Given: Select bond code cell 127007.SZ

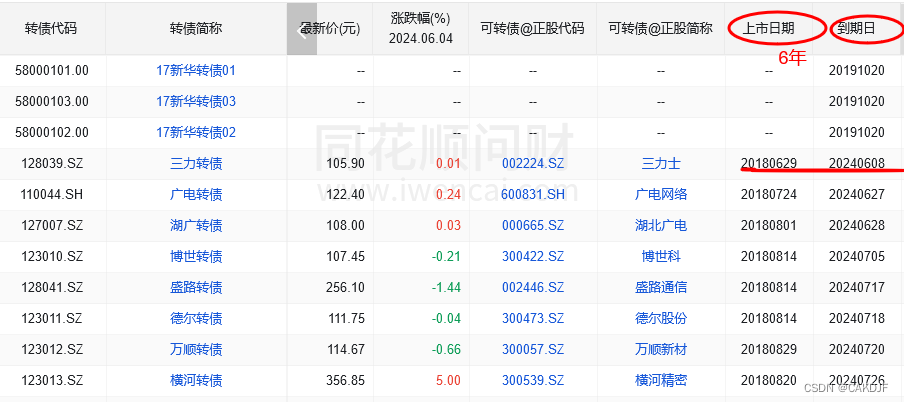Looking at the screenshot, I should click(52, 226).
